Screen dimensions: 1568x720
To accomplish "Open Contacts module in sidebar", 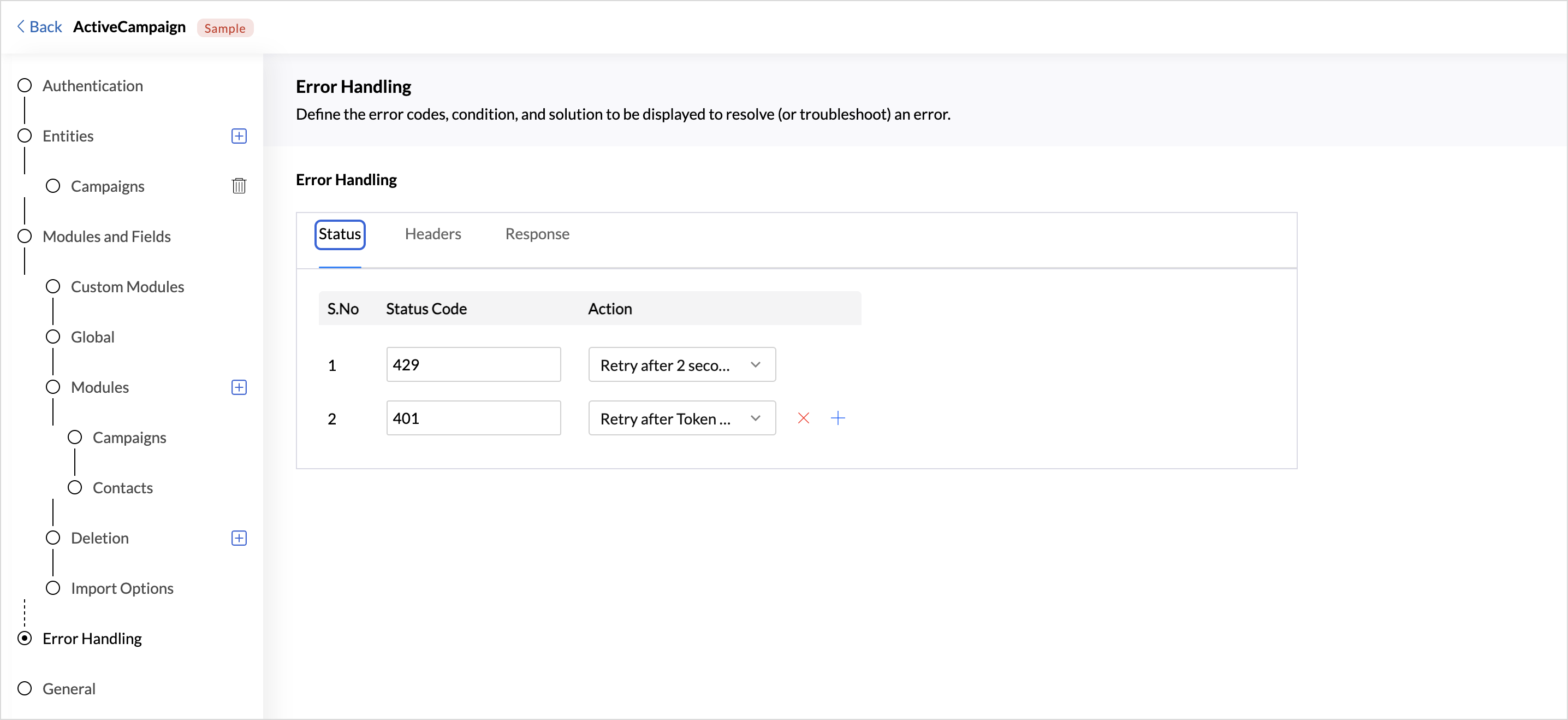I will click(x=122, y=488).
